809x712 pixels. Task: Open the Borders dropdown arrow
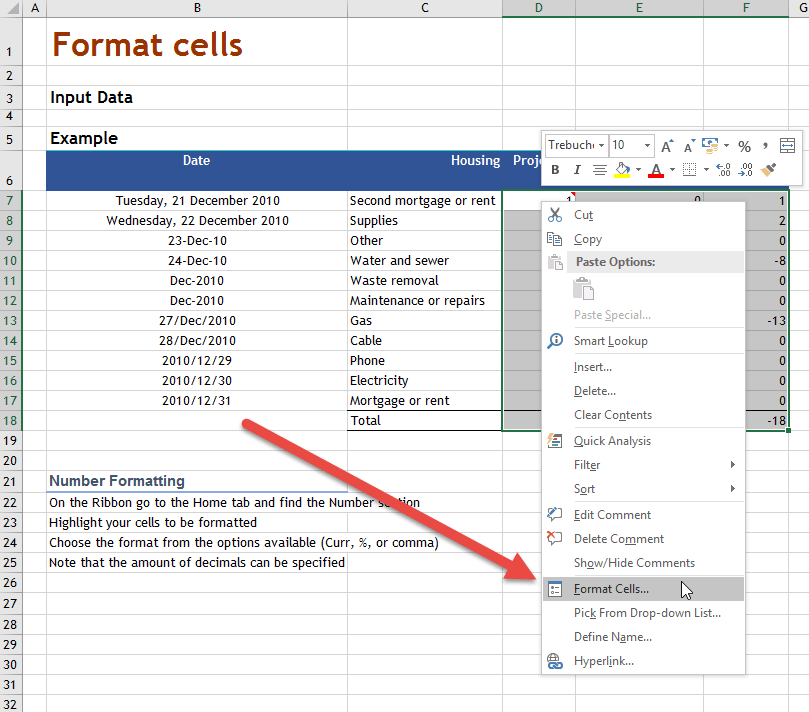706,170
